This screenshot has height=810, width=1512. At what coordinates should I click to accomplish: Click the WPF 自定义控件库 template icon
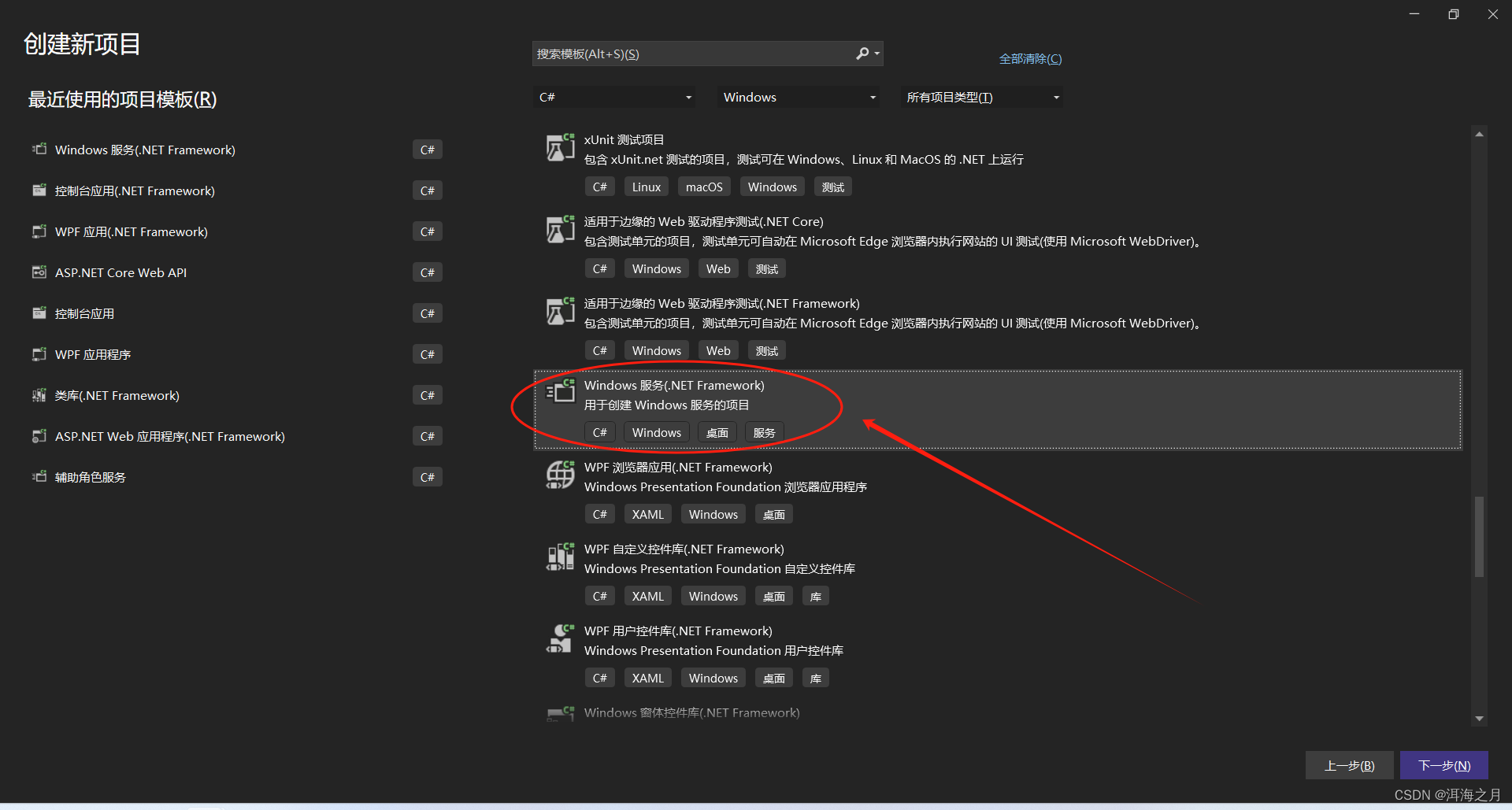(x=560, y=557)
